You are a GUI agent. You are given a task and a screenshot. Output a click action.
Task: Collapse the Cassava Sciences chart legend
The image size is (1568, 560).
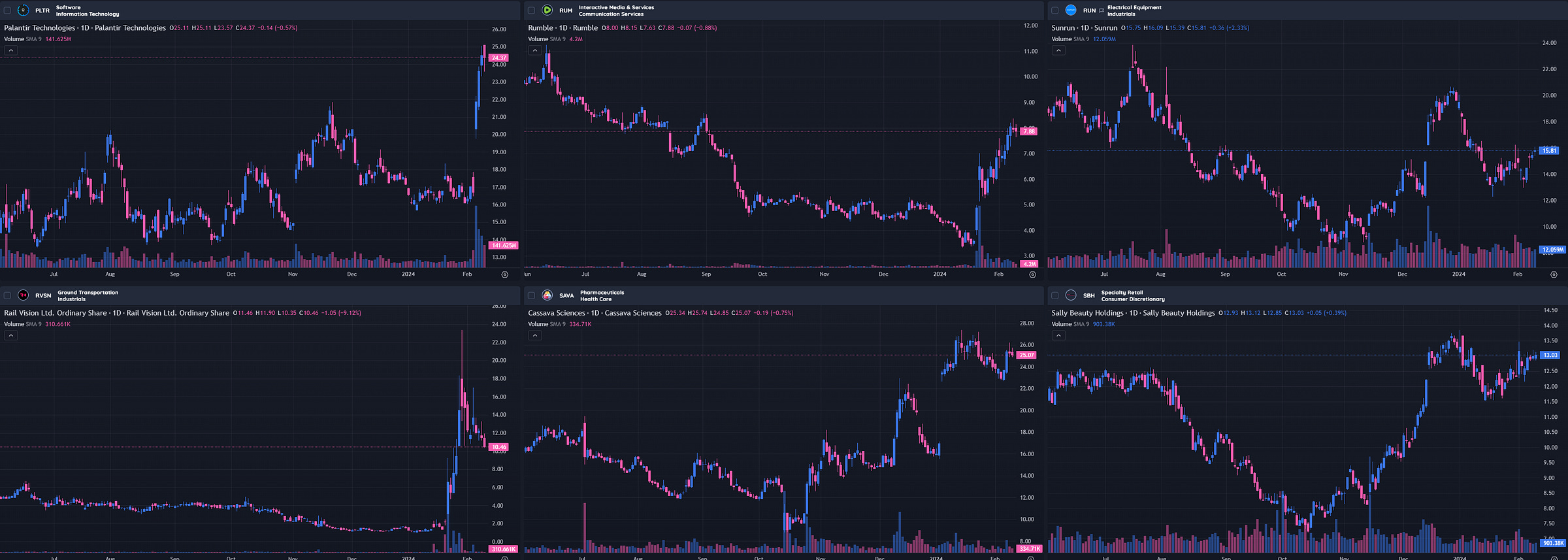534,335
